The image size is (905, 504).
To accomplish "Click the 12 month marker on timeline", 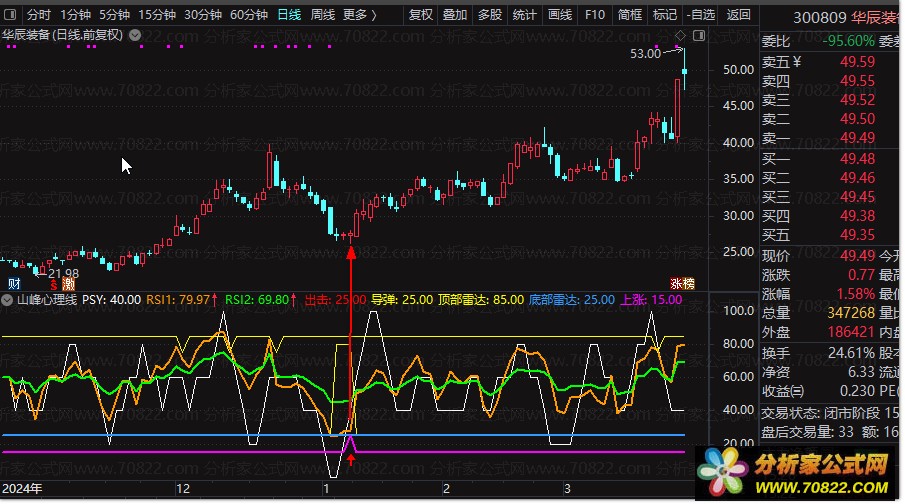I will (x=183, y=489).
